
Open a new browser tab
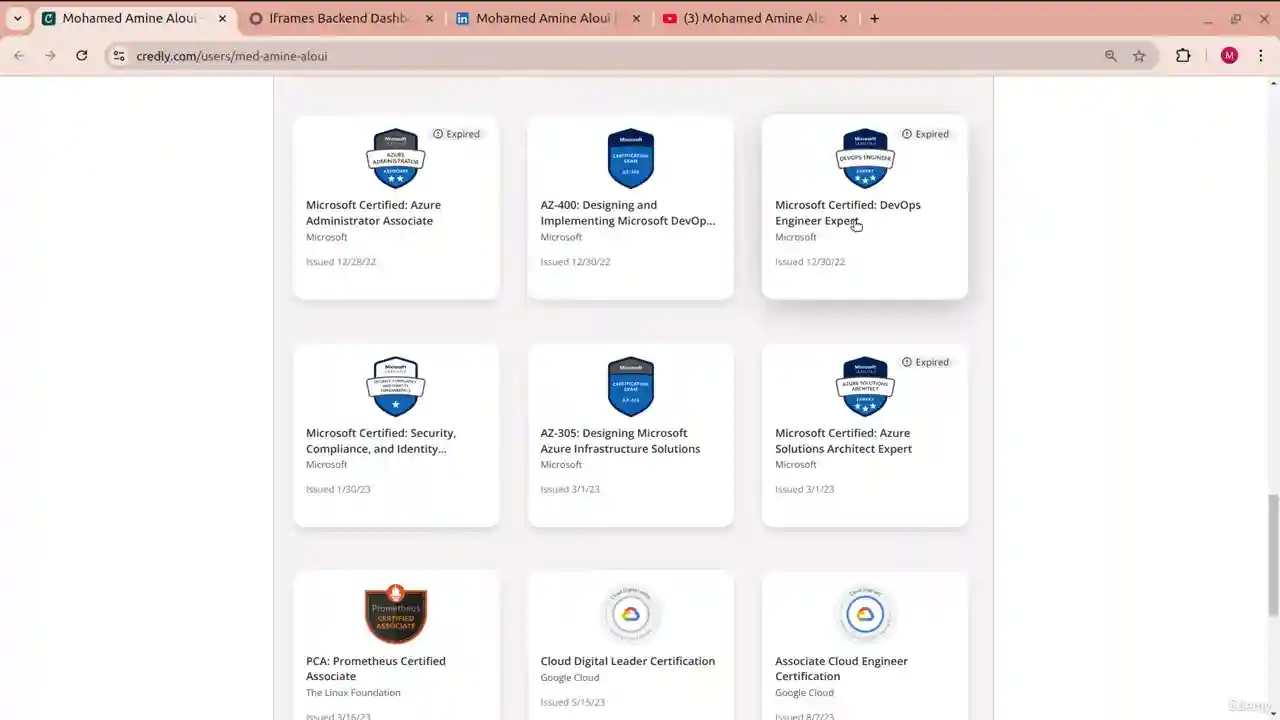click(x=874, y=18)
